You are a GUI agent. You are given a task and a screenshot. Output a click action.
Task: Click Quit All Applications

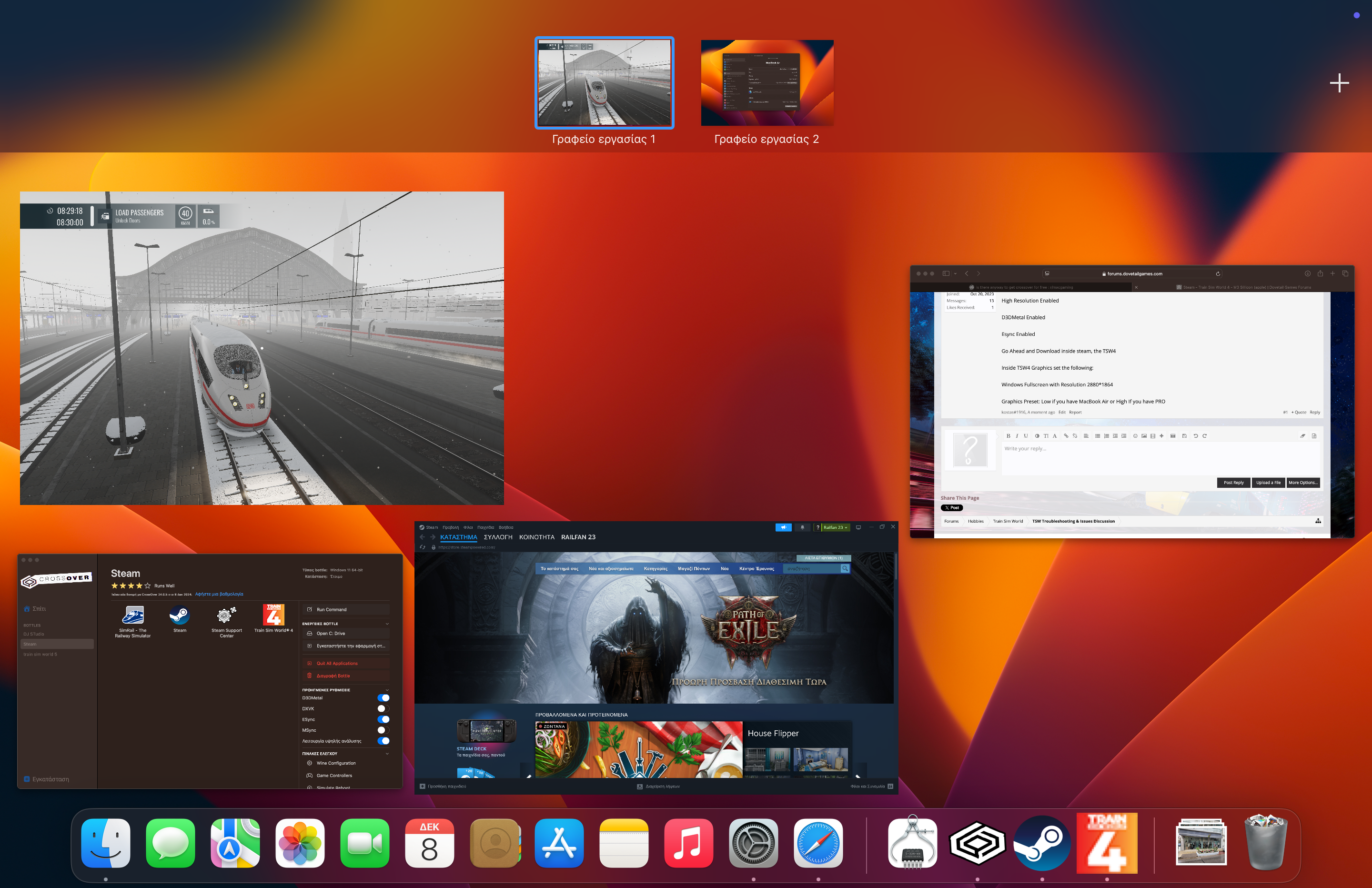[x=337, y=663]
